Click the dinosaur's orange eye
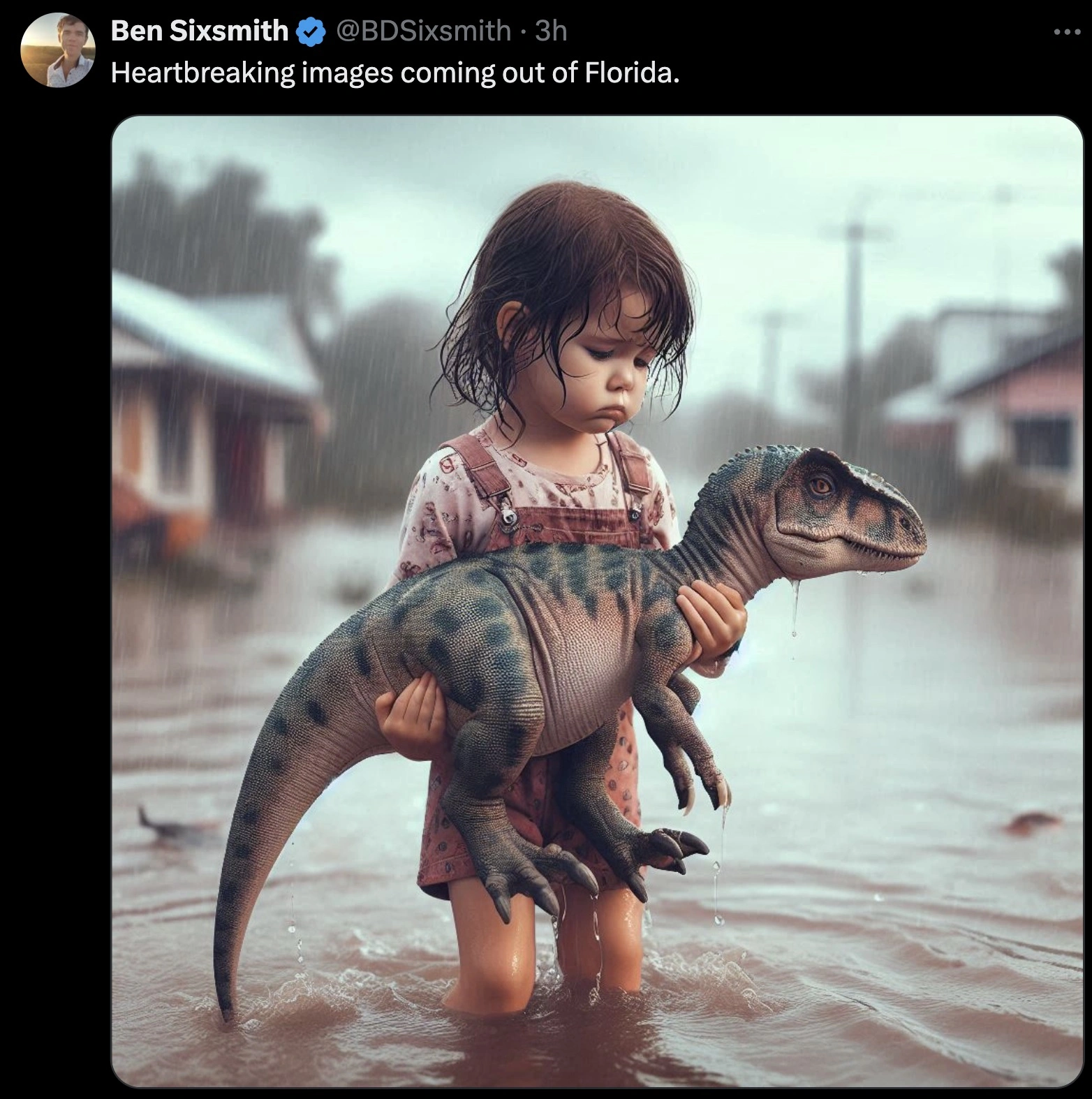This screenshot has width=1092, height=1099. pos(822,484)
